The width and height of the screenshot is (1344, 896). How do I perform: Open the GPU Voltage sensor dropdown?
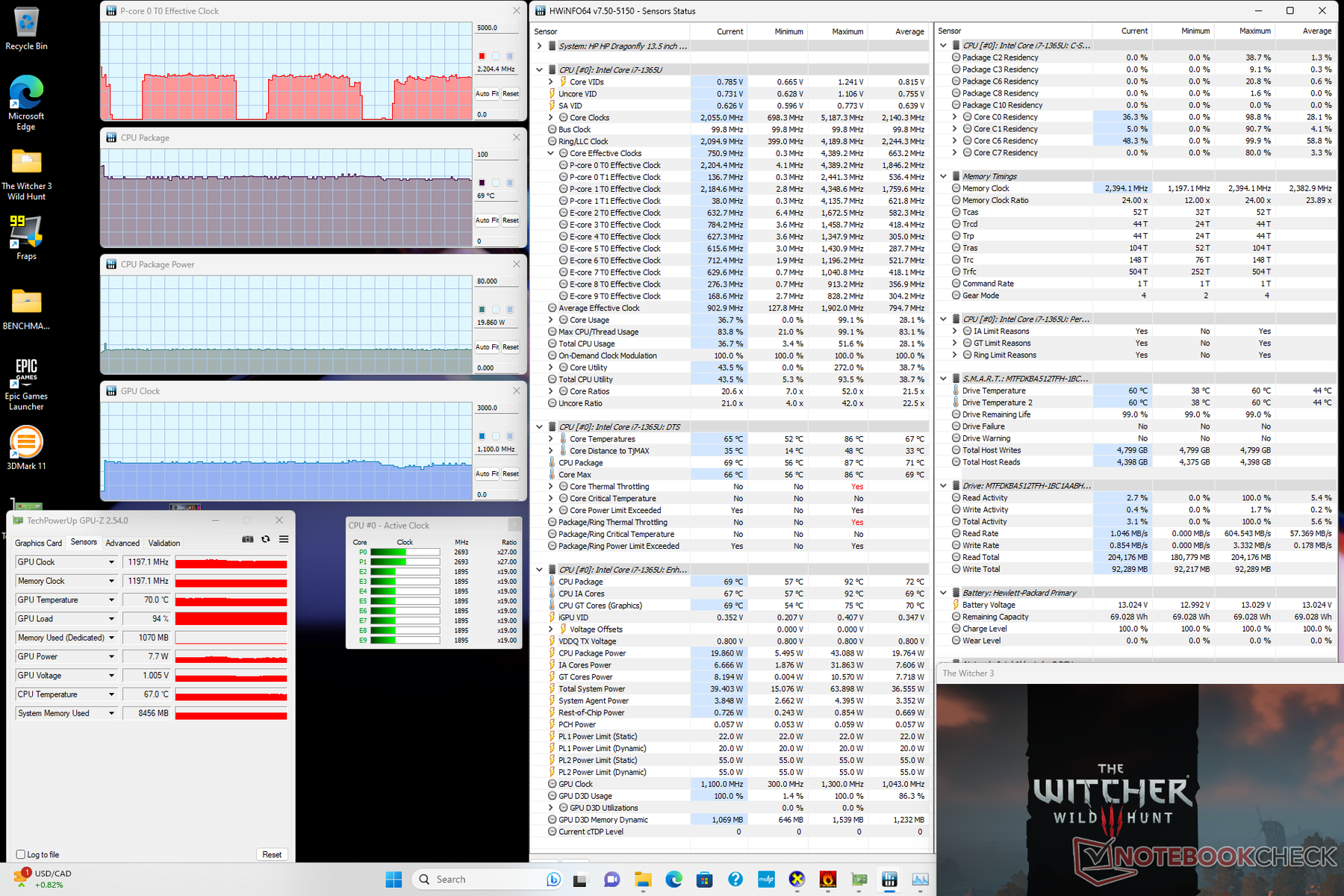pyautogui.click(x=111, y=676)
